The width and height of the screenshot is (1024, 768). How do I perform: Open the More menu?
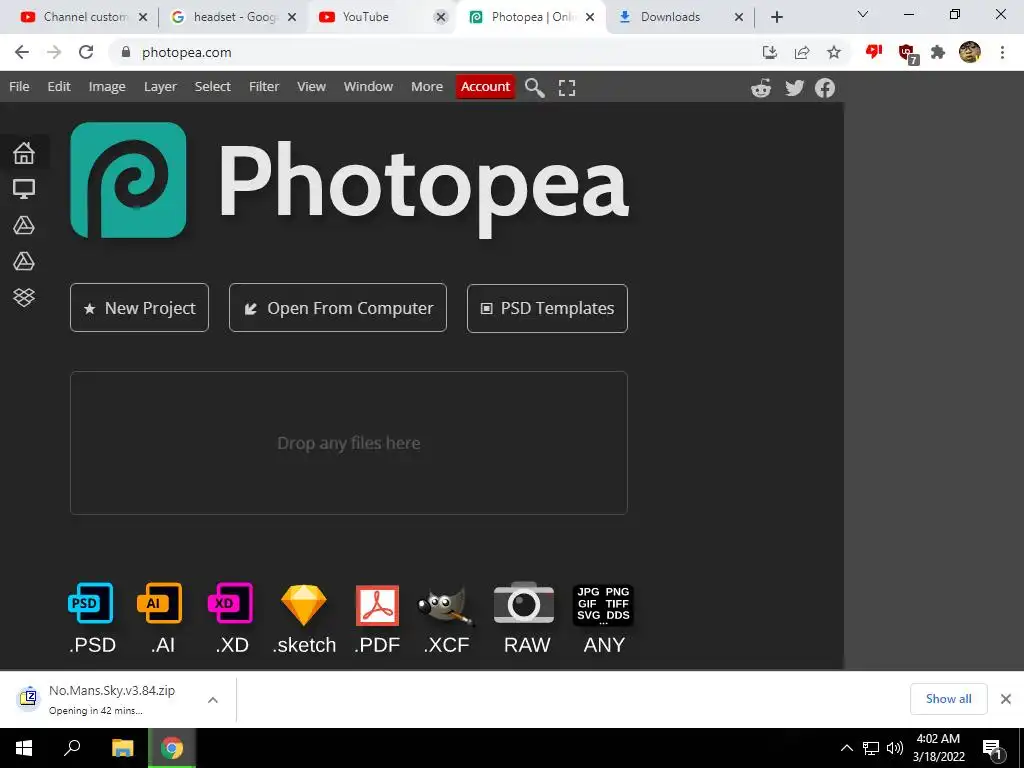coord(427,86)
